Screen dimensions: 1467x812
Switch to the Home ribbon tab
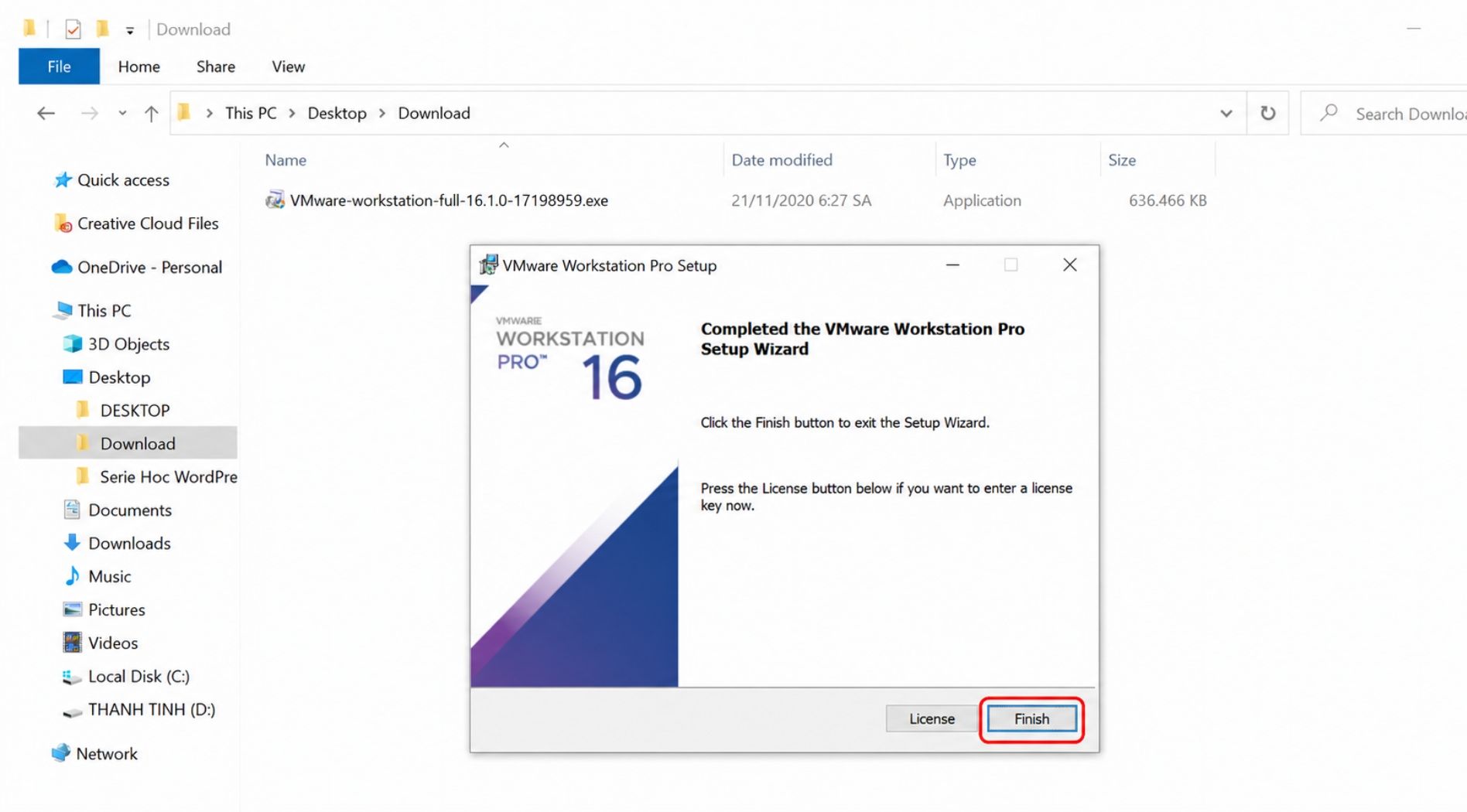click(139, 67)
